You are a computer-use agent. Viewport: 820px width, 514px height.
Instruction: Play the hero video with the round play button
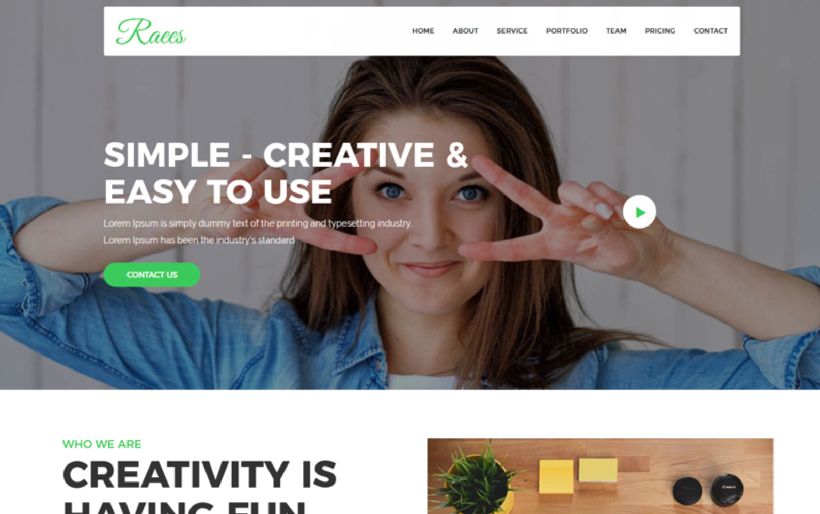(639, 212)
